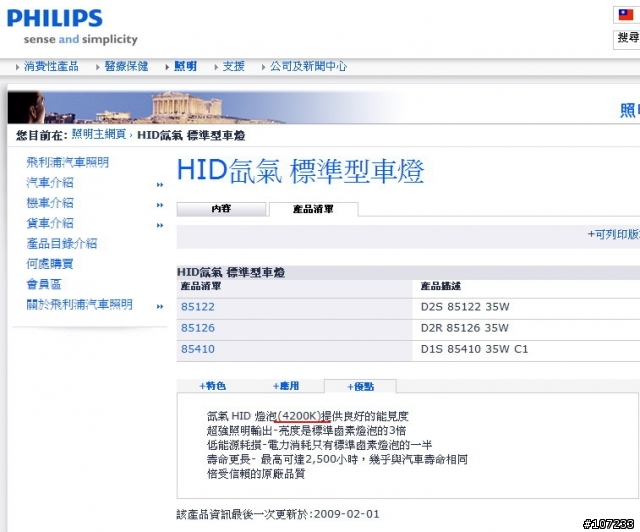Open product 85126 link
Image resolution: width=640 pixels, height=532 pixels.
198,328
